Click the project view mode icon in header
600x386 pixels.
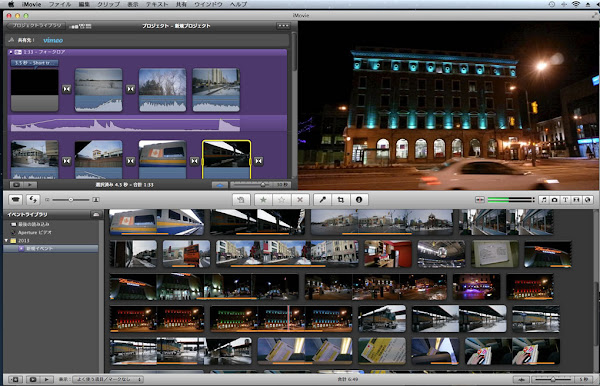point(81,26)
